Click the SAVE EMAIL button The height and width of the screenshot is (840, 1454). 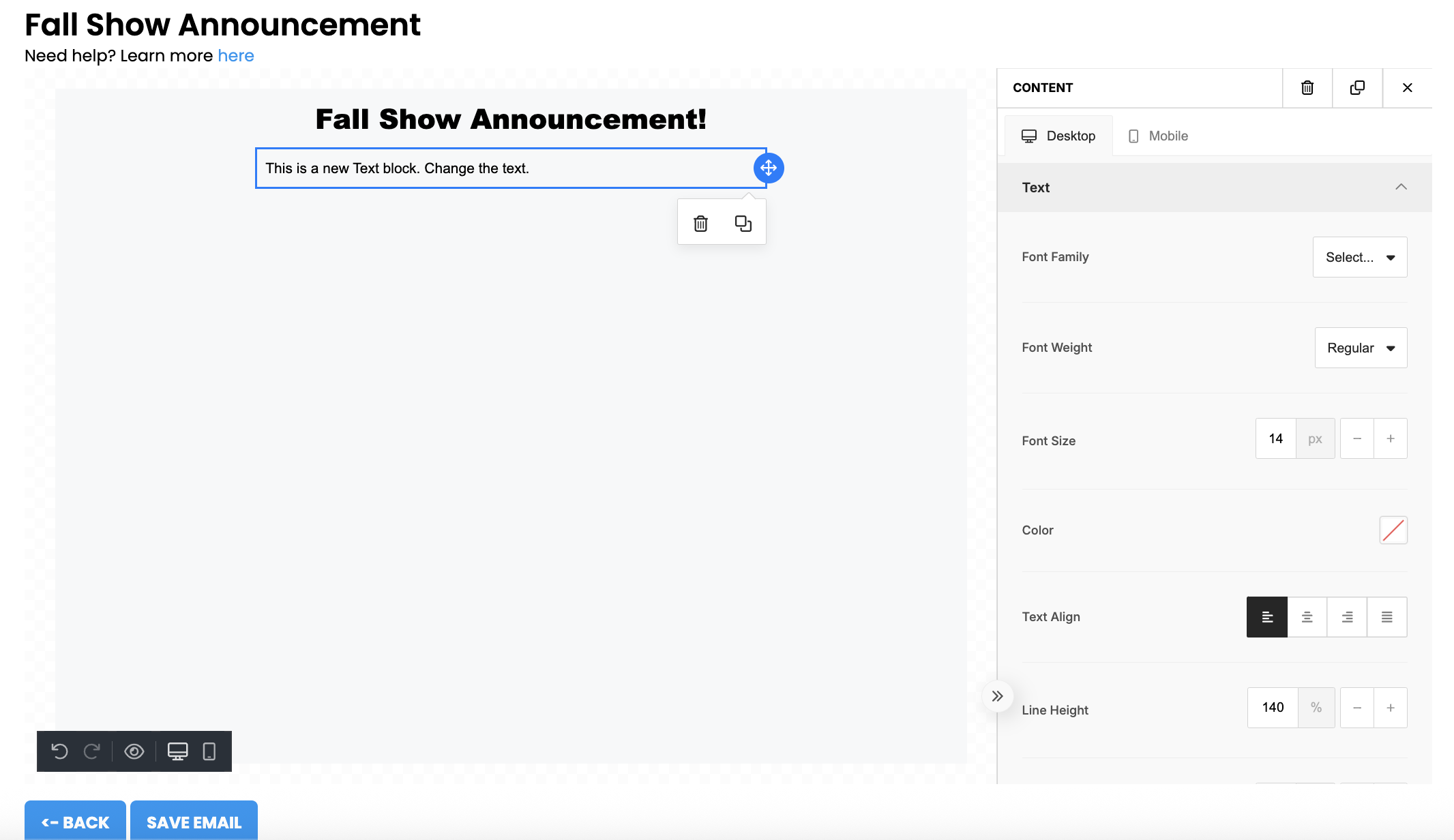pyautogui.click(x=194, y=822)
